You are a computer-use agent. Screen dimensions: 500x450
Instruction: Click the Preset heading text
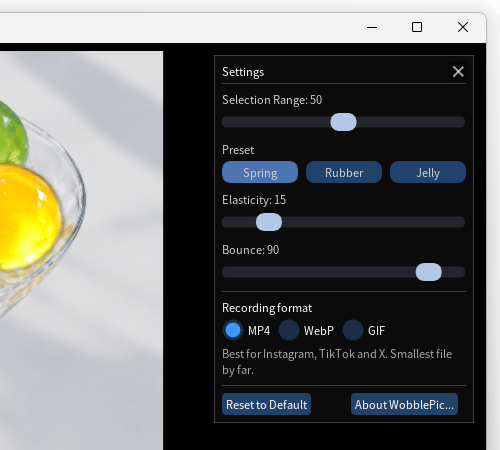point(238,150)
